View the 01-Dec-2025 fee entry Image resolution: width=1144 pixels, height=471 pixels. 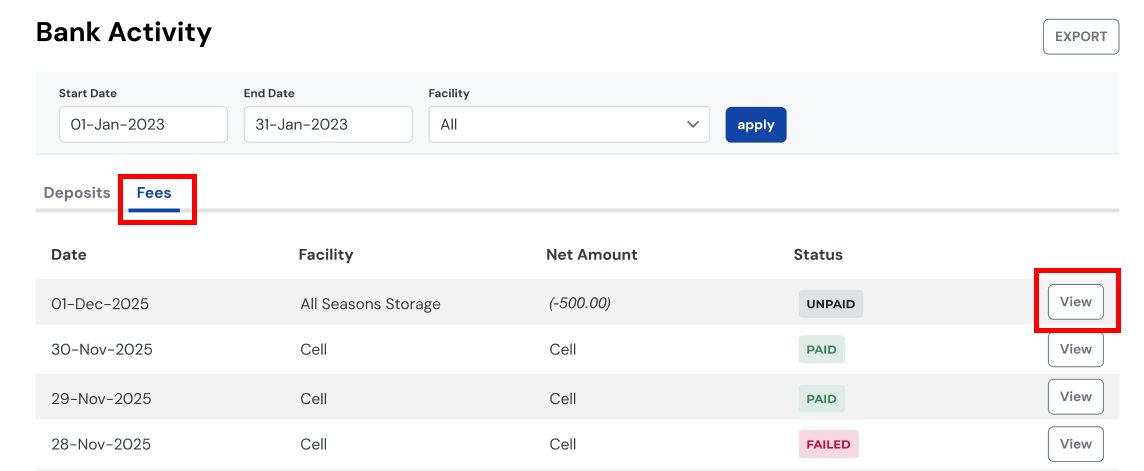[x=1075, y=302]
